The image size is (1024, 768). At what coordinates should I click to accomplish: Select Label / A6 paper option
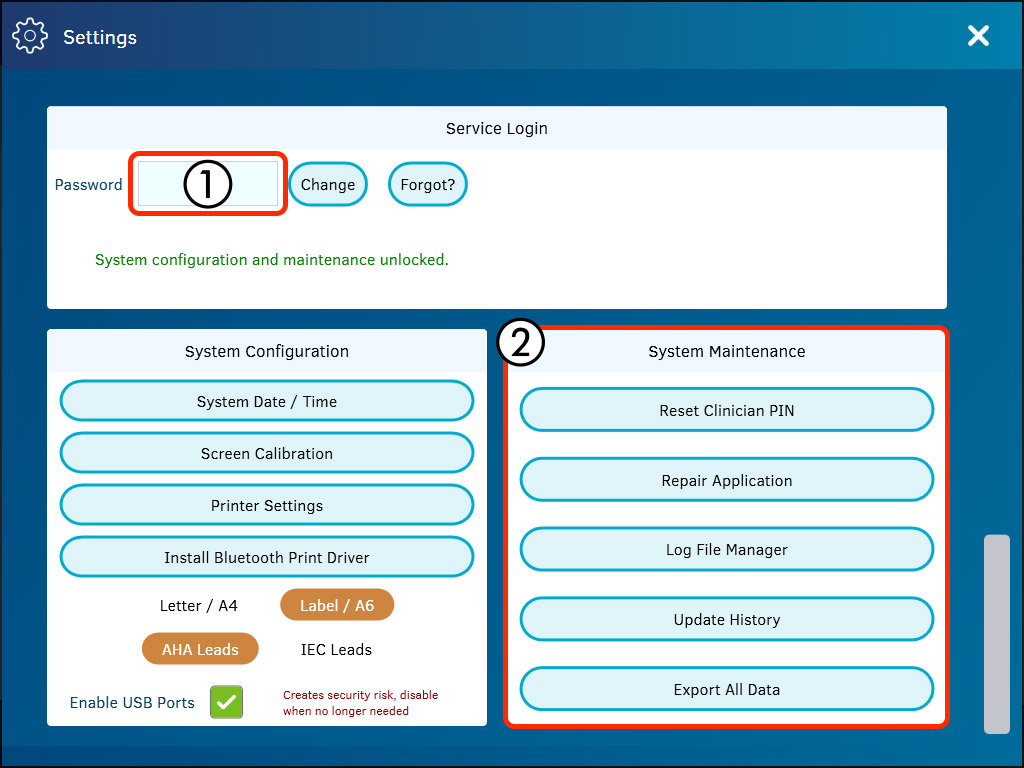click(x=337, y=605)
